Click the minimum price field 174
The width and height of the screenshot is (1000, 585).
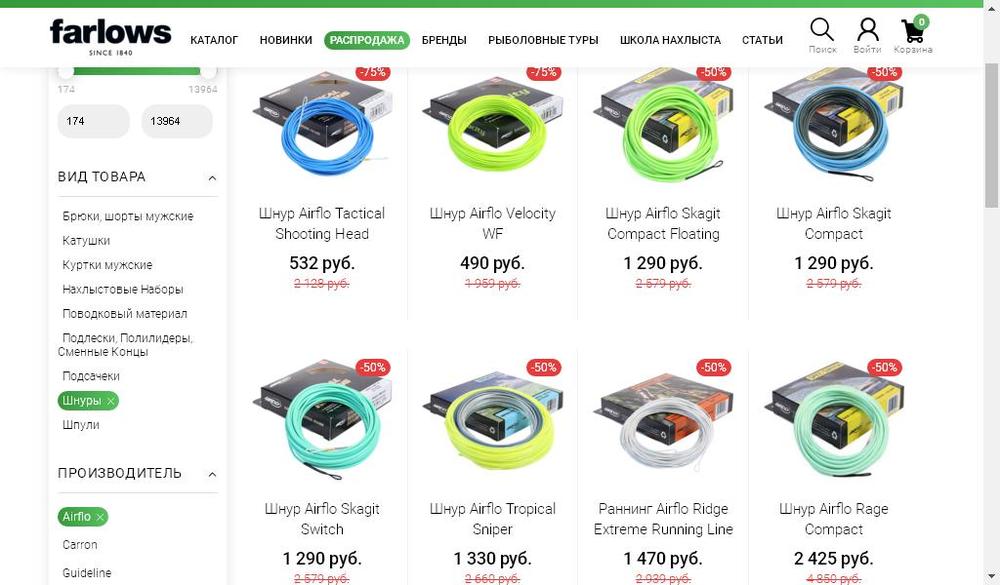[x=93, y=121]
